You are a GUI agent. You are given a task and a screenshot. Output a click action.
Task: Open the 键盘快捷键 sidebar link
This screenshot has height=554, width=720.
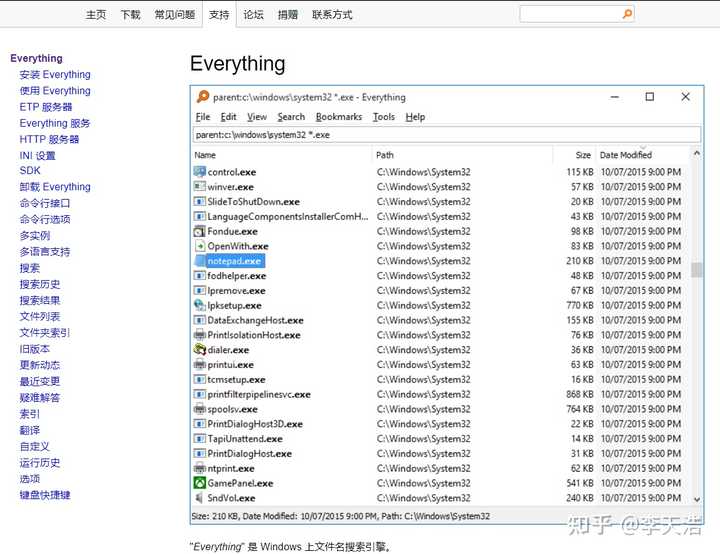45,495
